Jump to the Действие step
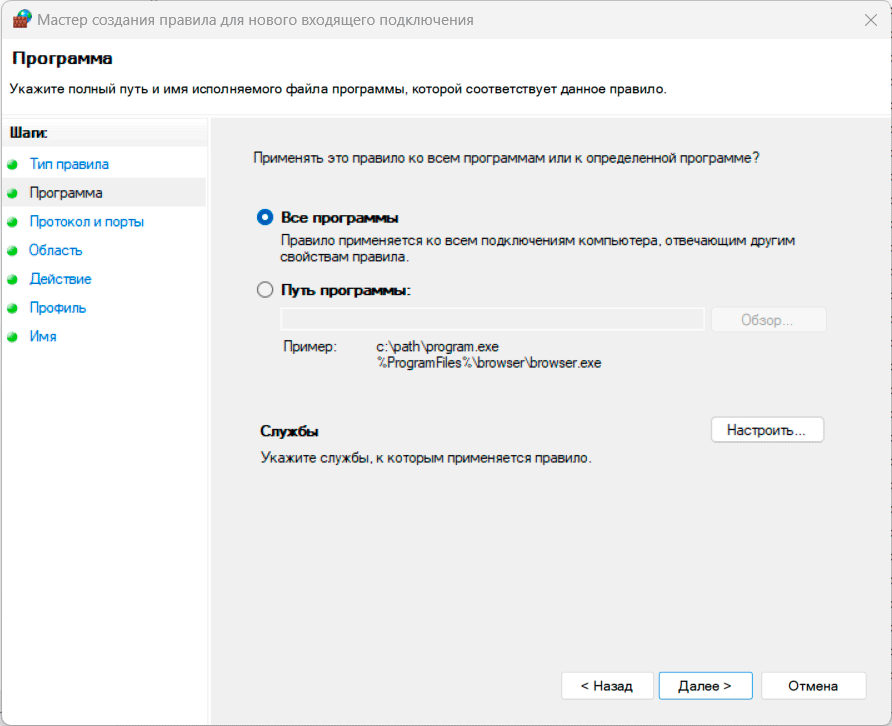892x726 pixels. 60,279
